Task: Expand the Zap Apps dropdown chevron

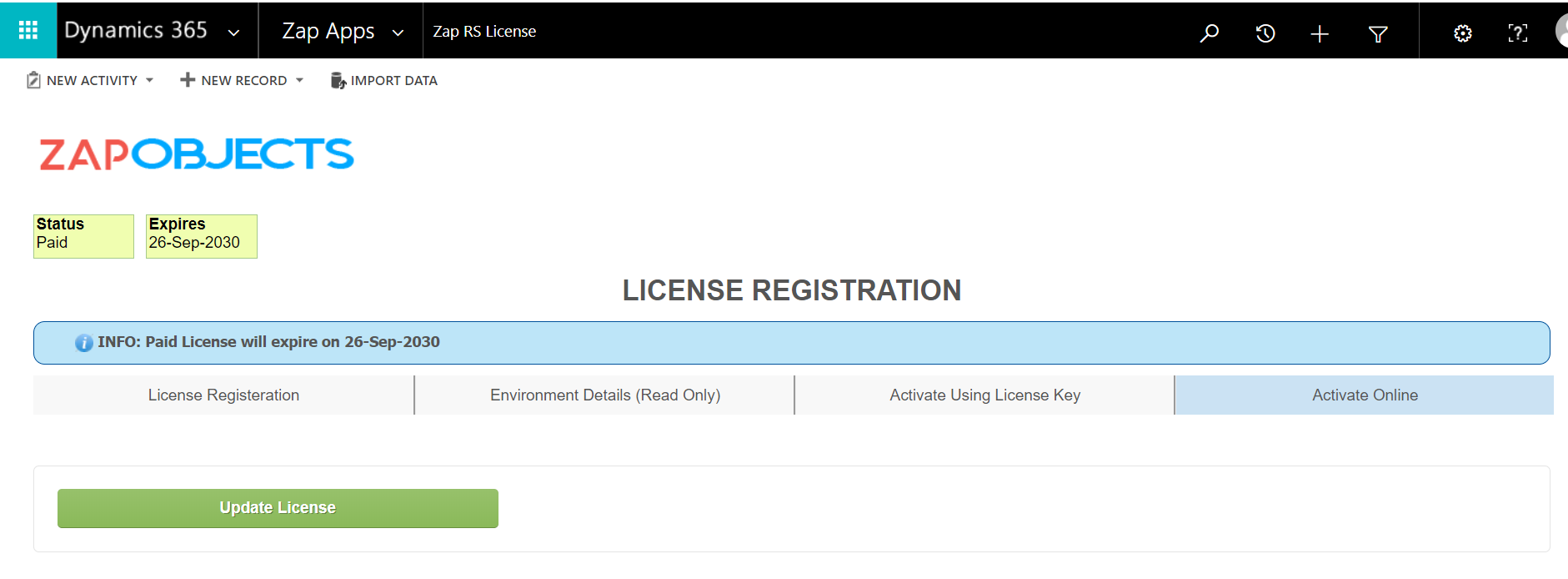Action: point(398,33)
